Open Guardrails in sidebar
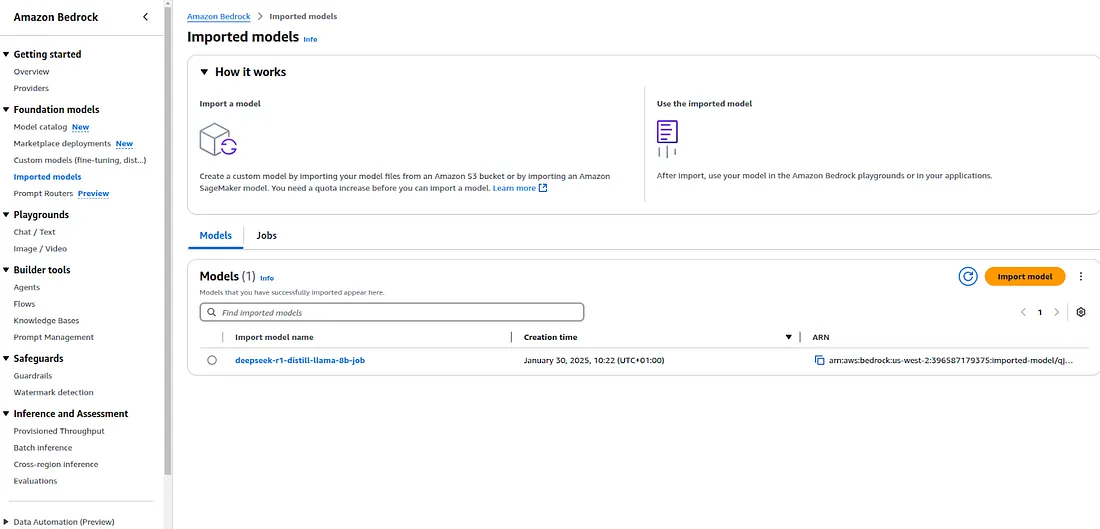The height and width of the screenshot is (529, 1100). coord(33,376)
